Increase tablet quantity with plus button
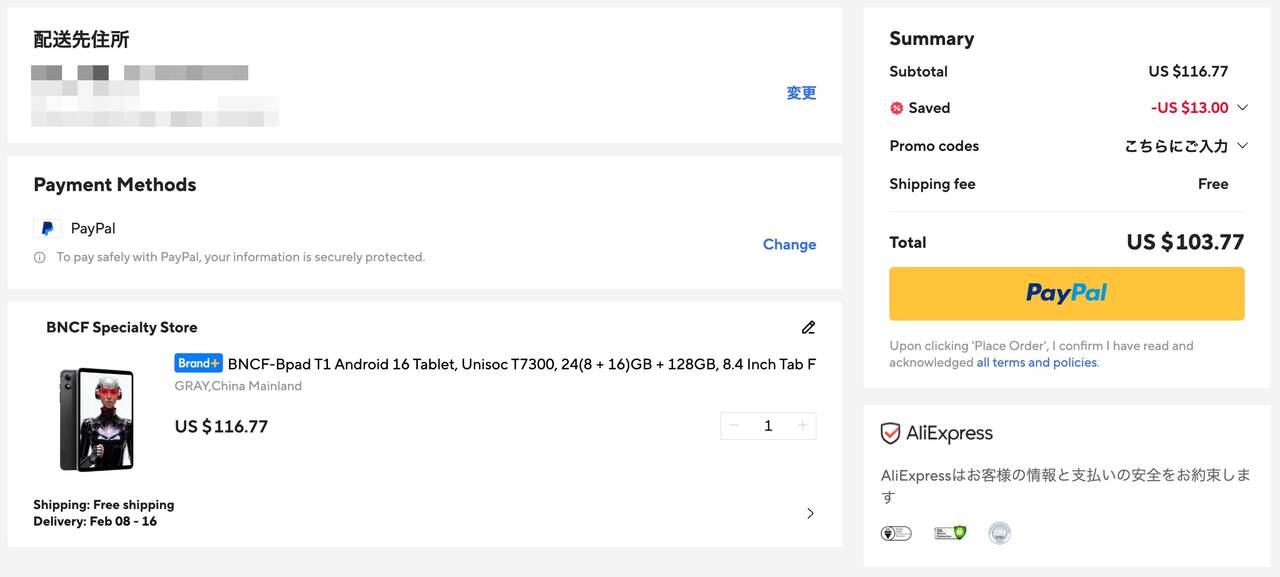 click(x=802, y=426)
